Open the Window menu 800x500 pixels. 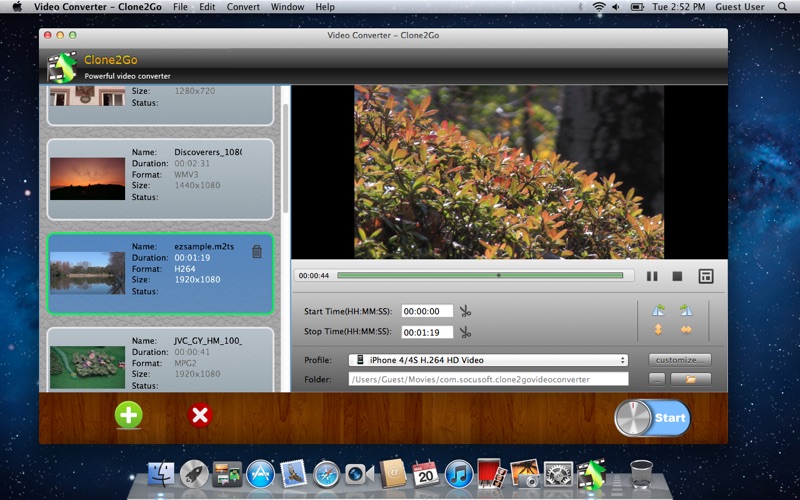pyautogui.click(x=287, y=7)
